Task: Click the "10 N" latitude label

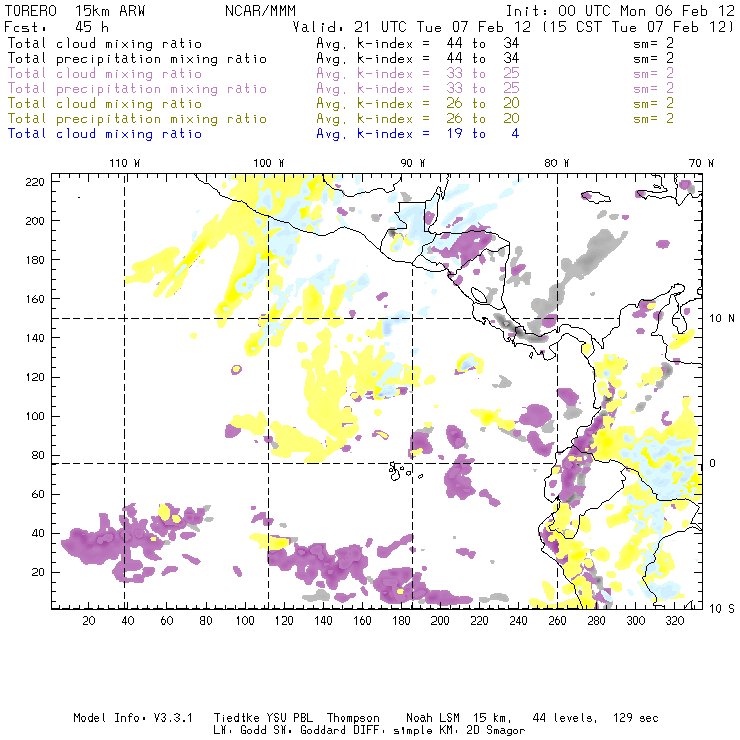Action: tap(722, 319)
